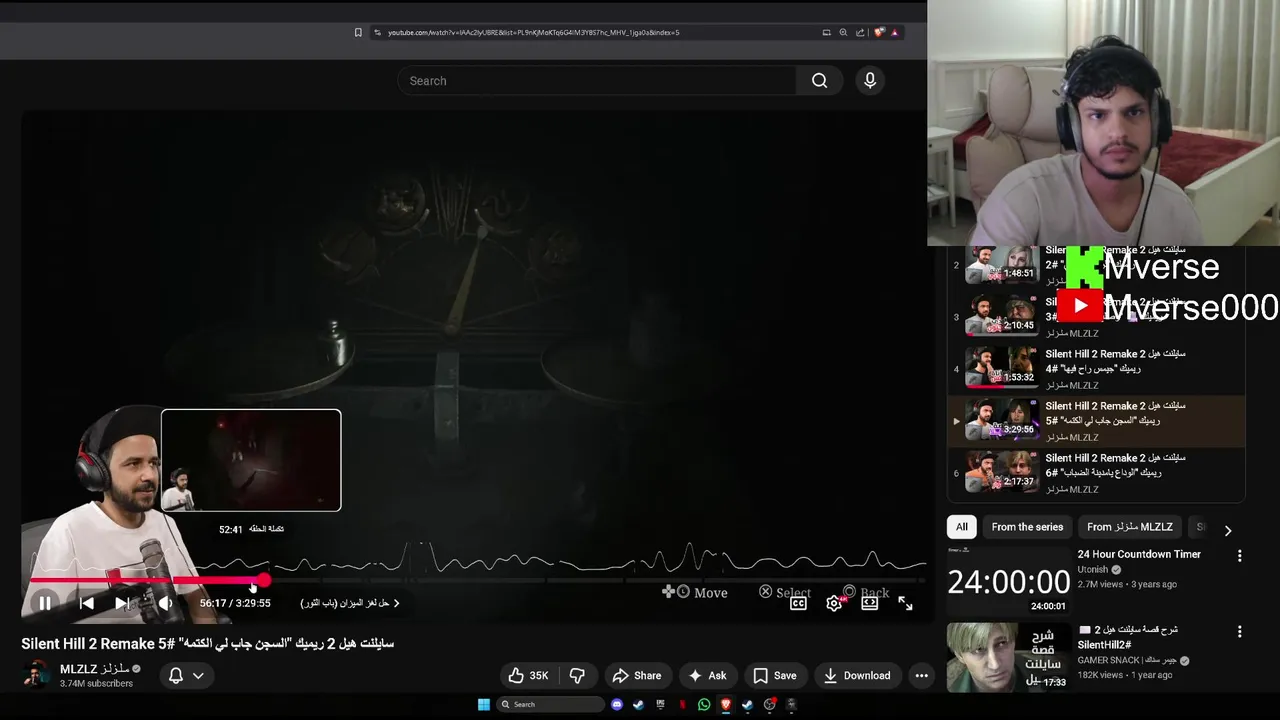Select the All filter chip
Viewport: 1280px width, 720px height.
coord(962,527)
